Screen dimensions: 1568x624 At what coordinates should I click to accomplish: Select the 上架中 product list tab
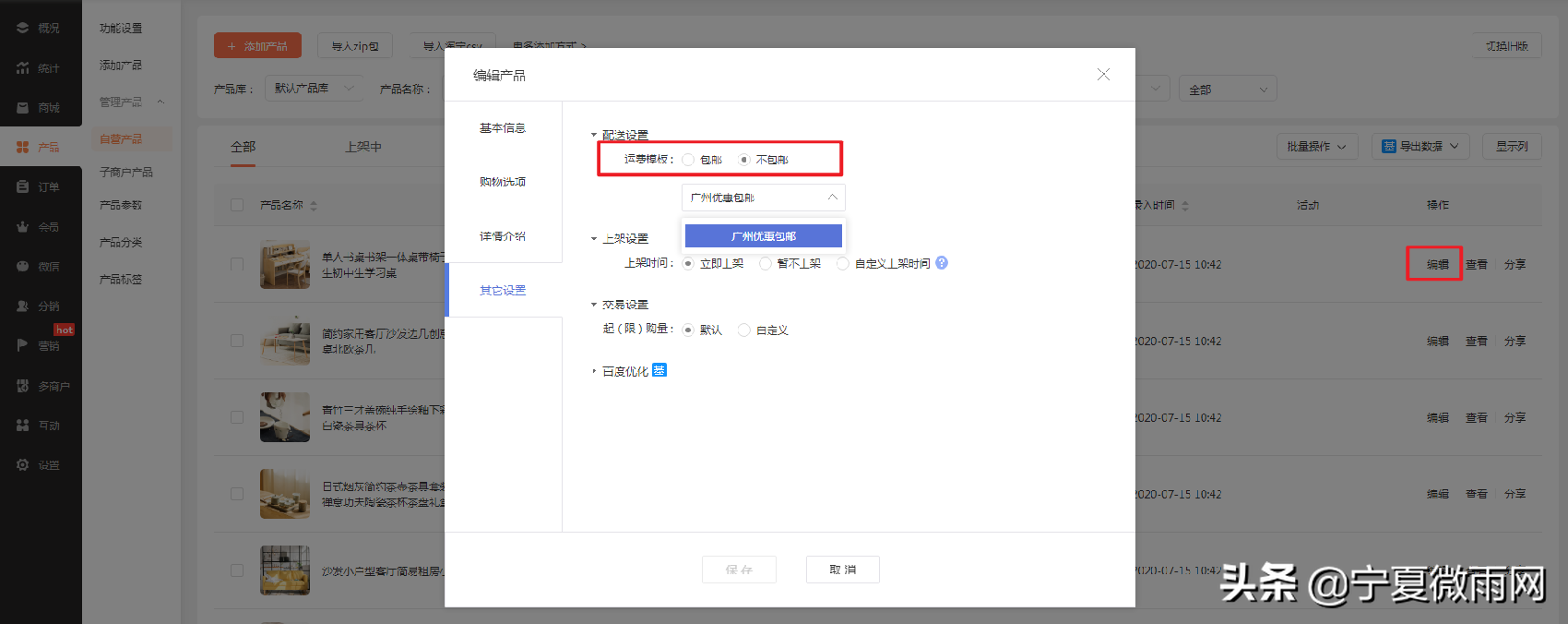pos(363,147)
